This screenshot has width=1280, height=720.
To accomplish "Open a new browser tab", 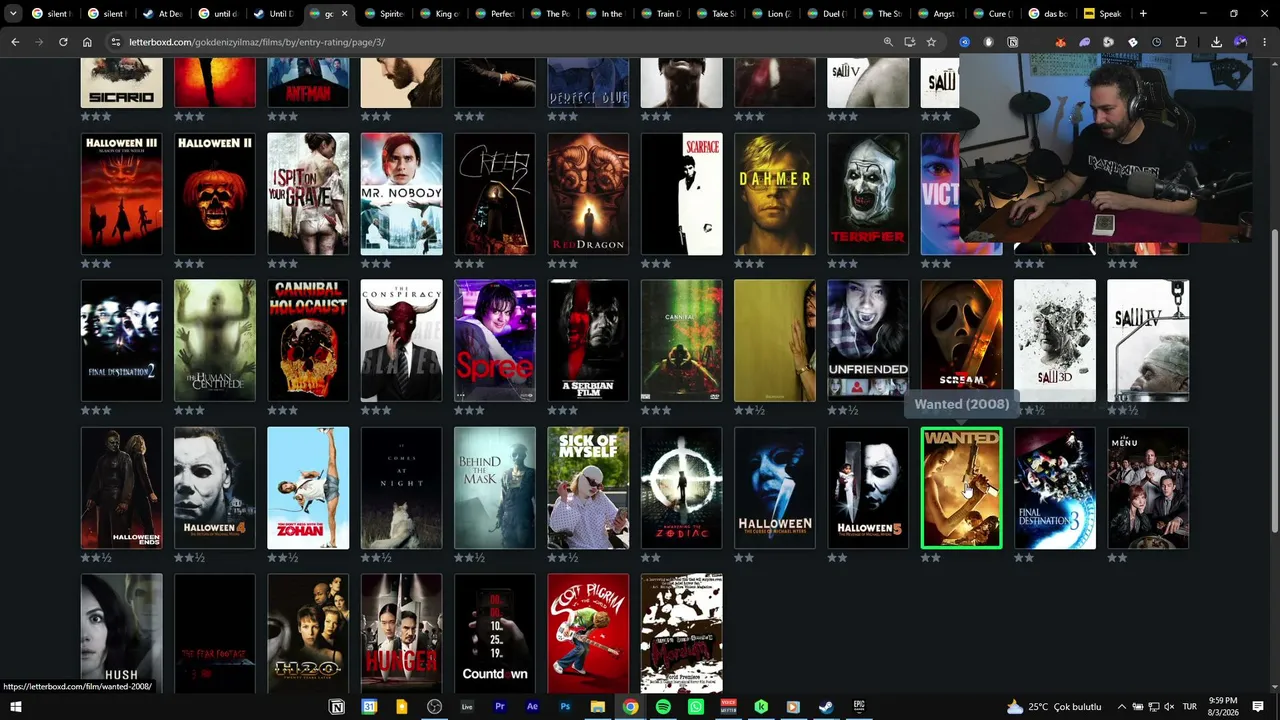I will pos(1143,14).
